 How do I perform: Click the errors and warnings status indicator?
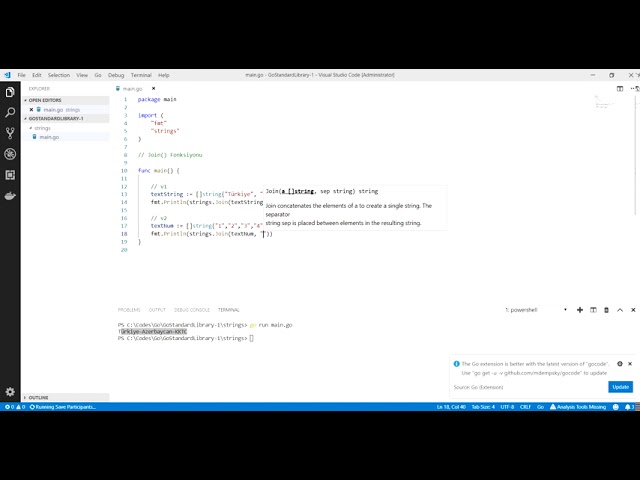[x=15, y=407]
